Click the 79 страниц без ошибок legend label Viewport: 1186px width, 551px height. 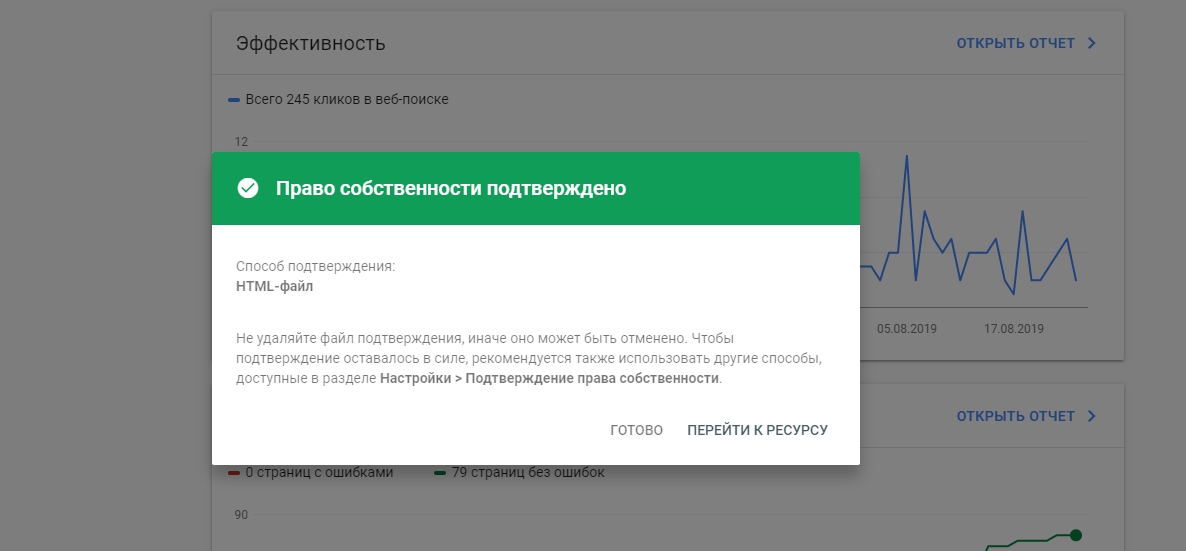tap(528, 473)
